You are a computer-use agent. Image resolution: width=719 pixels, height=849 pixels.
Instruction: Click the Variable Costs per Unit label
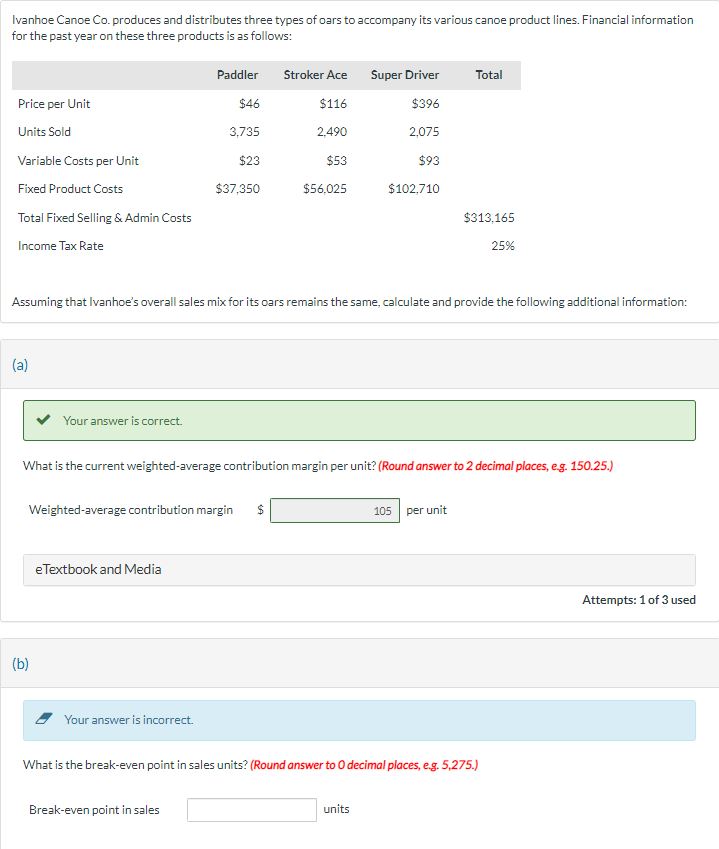coord(78,160)
